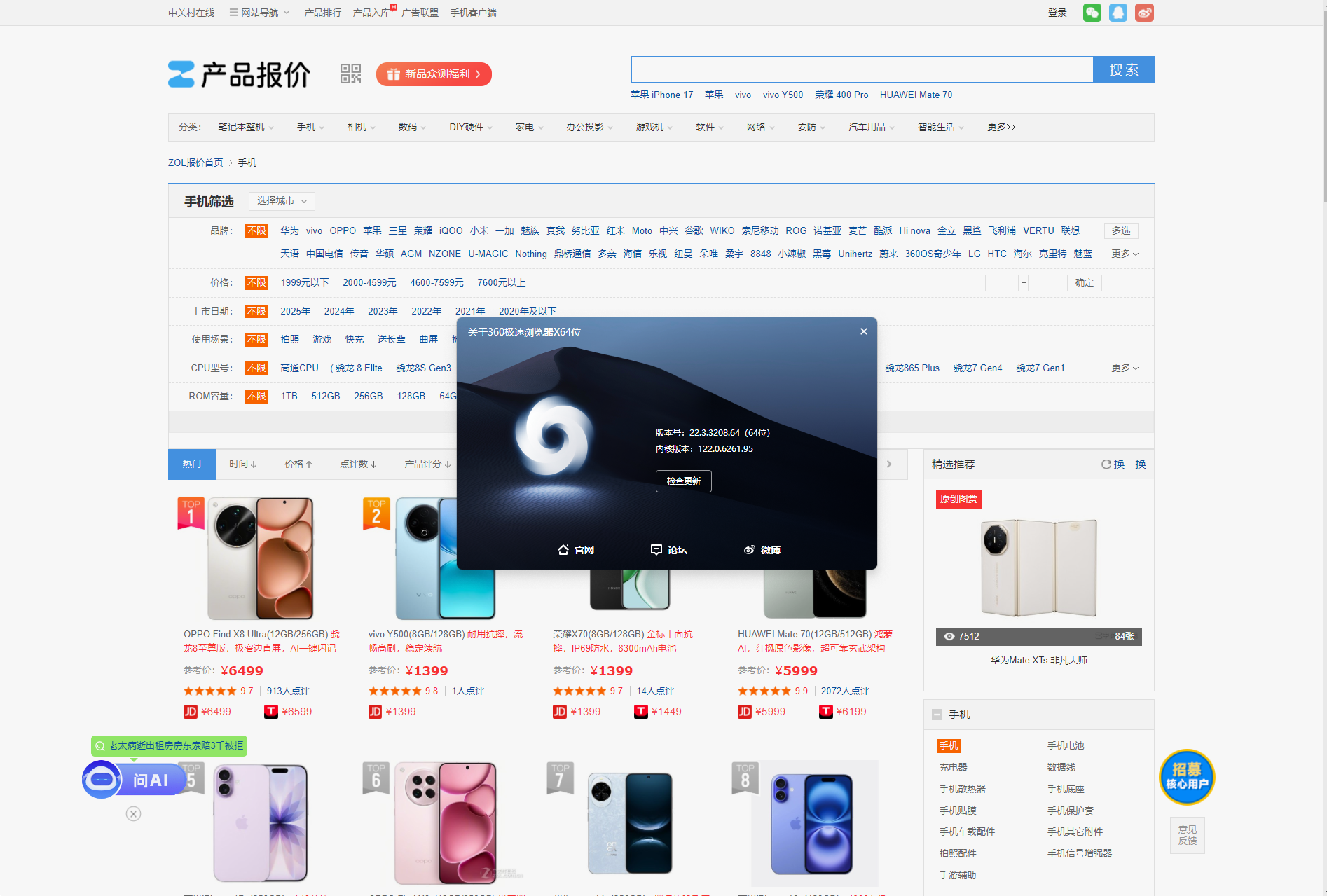Click the WeChat icon in top bar
The height and width of the screenshot is (896, 1327).
pyautogui.click(x=1092, y=13)
